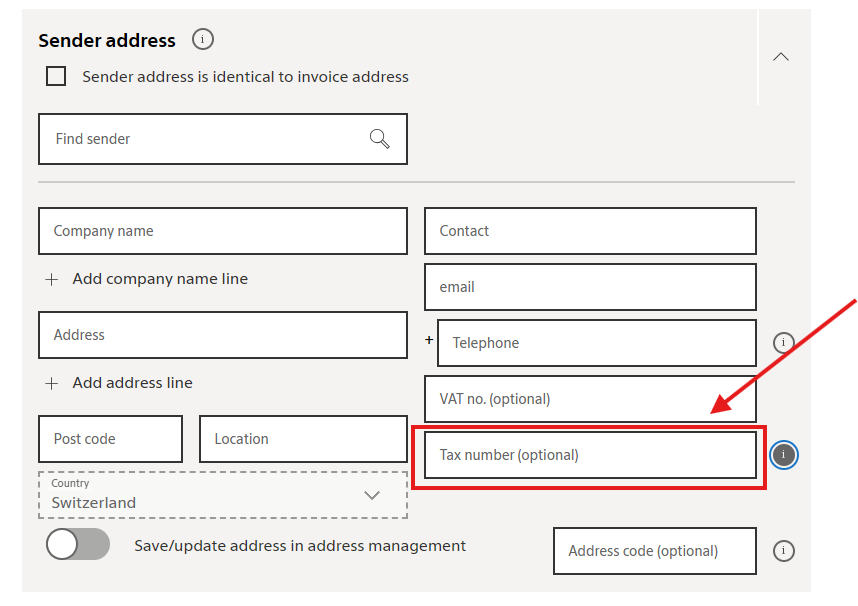Click info icon beside Tax number field
The height and width of the screenshot is (606, 858).
click(784, 455)
